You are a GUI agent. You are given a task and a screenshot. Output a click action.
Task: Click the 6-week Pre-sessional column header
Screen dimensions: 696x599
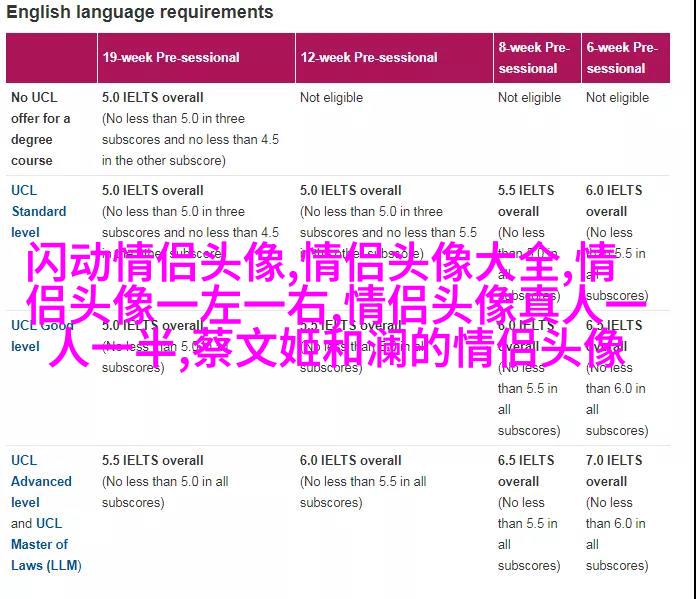[x=625, y=58]
